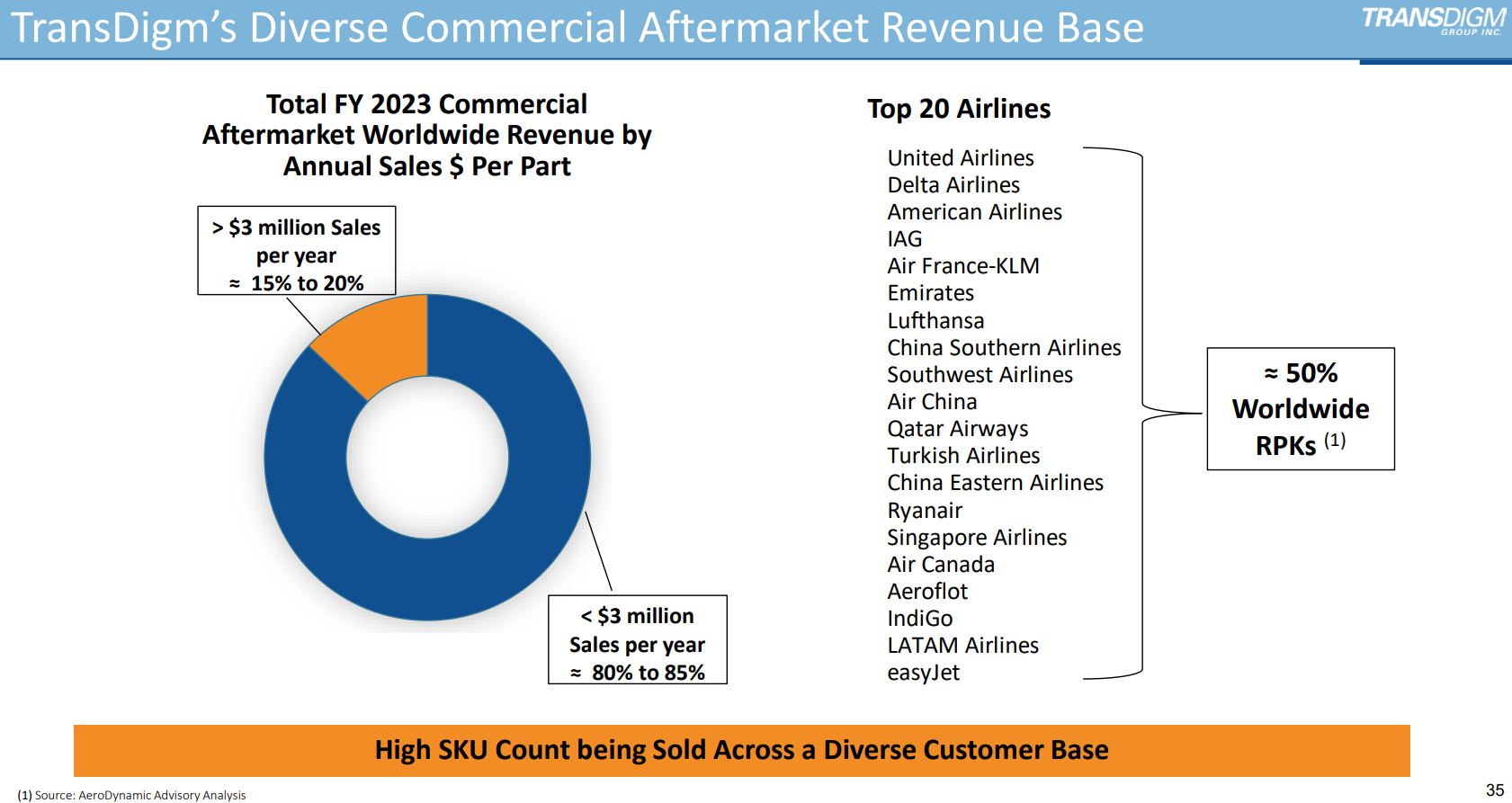Image resolution: width=1512 pixels, height=803 pixels.
Task: Select 'American Airlines' in the list
Action: (x=975, y=212)
